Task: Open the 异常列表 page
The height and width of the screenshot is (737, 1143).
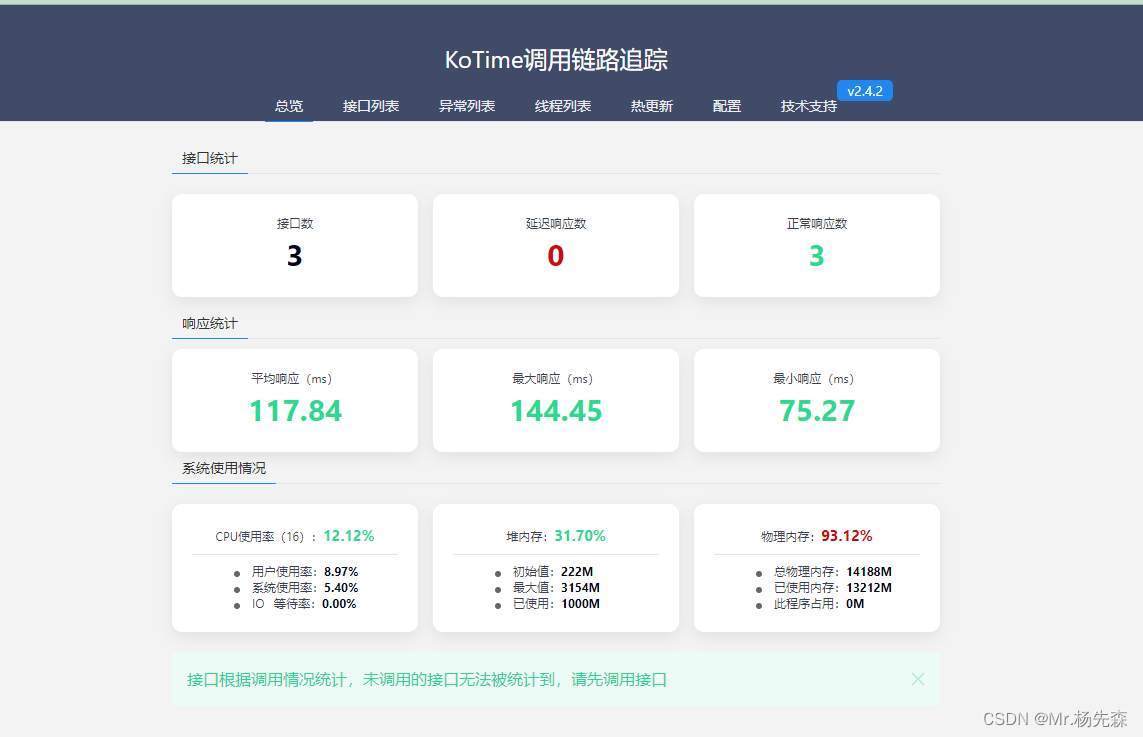Action: [x=466, y=105]
